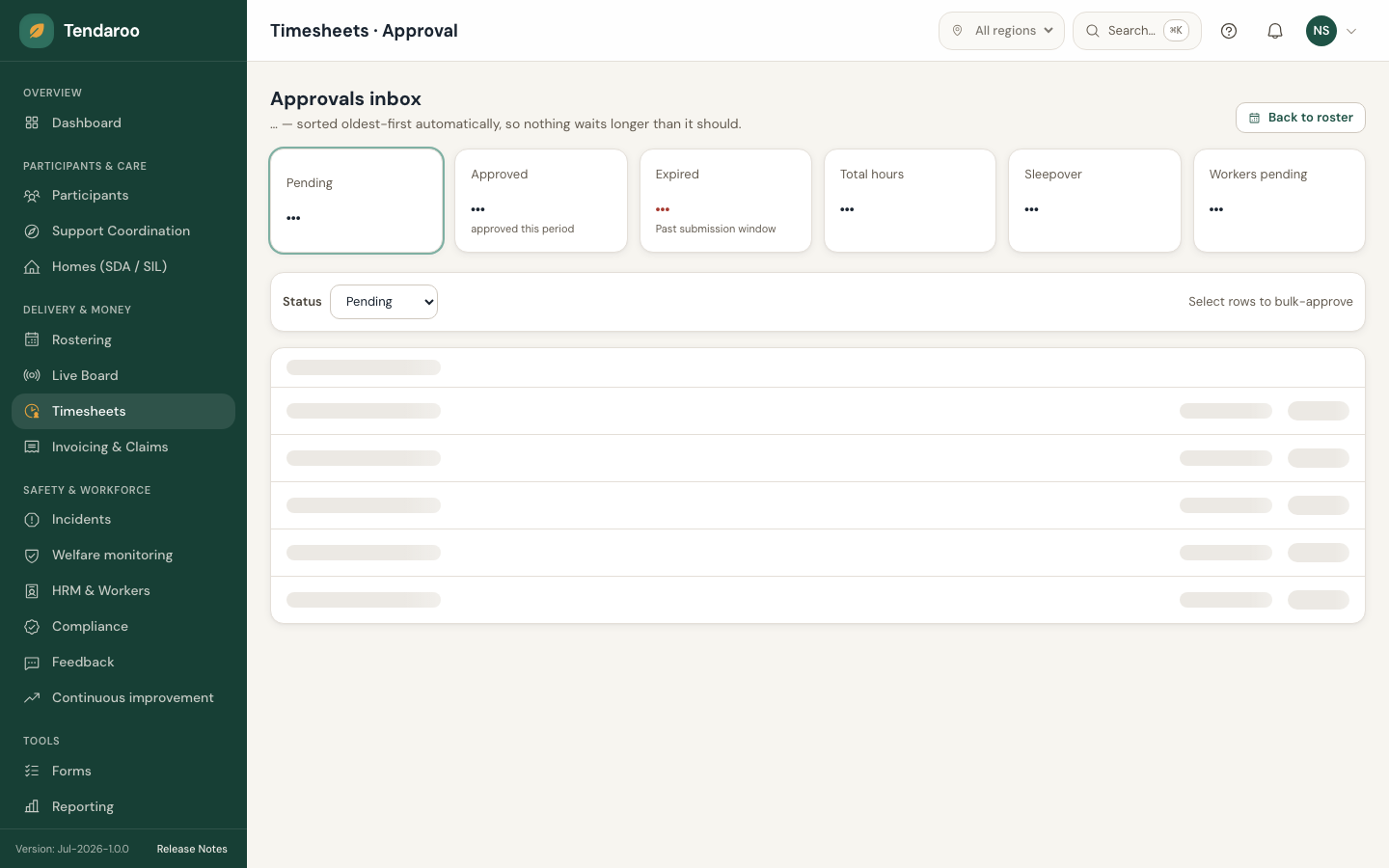Open Release Notes link
The height and width of the screenshot is (868, 1389).
(192, 849)
